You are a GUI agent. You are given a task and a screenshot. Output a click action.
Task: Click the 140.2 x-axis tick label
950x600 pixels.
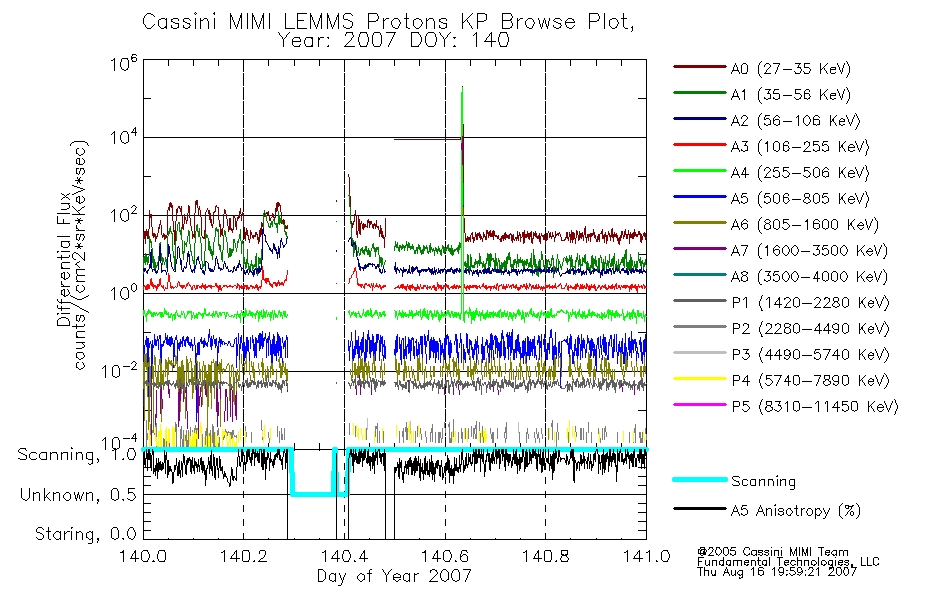point(244,556)
